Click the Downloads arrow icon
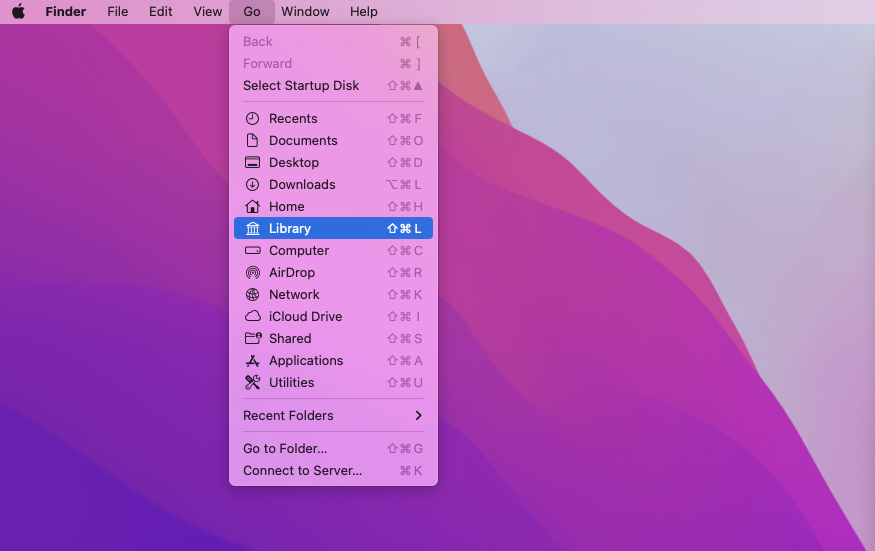 252,184
